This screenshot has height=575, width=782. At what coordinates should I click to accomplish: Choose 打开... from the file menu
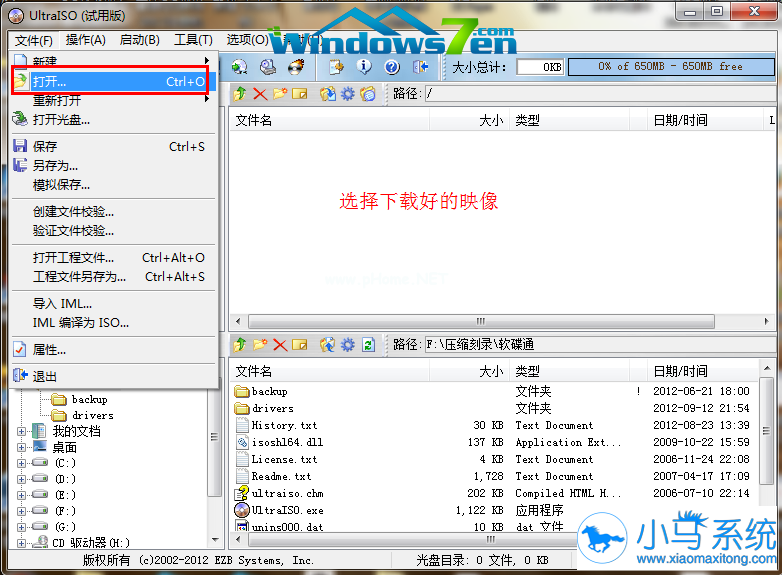[113, 81]
